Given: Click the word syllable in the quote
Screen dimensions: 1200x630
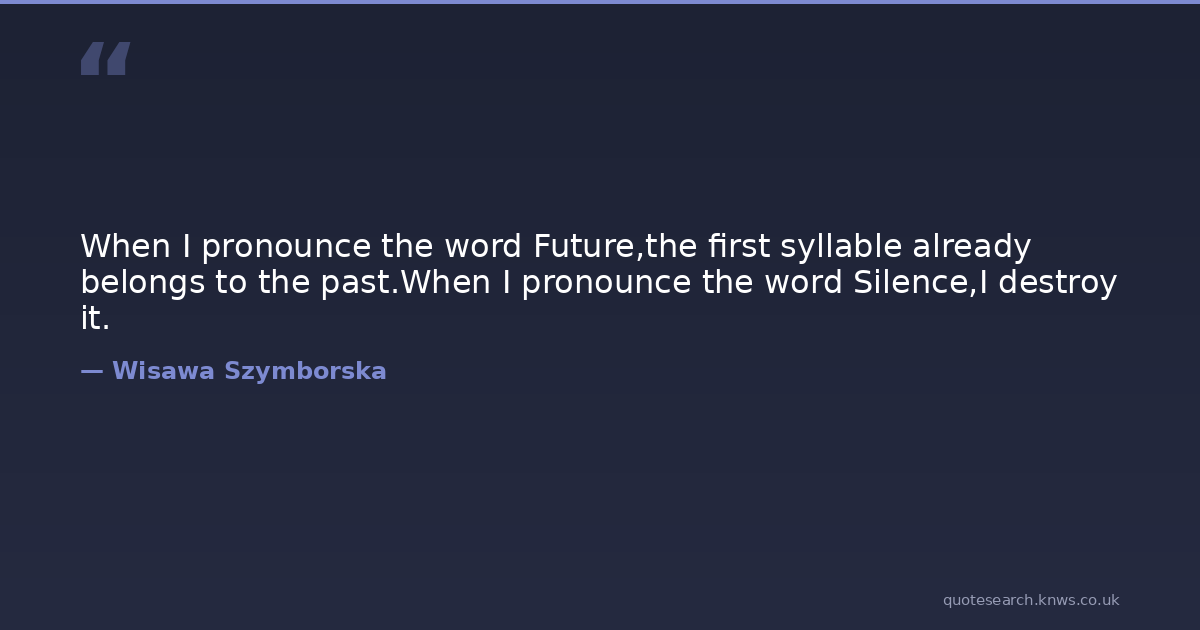Looking at the screenshot, I should pyautogui.click(x=841, y=246).
